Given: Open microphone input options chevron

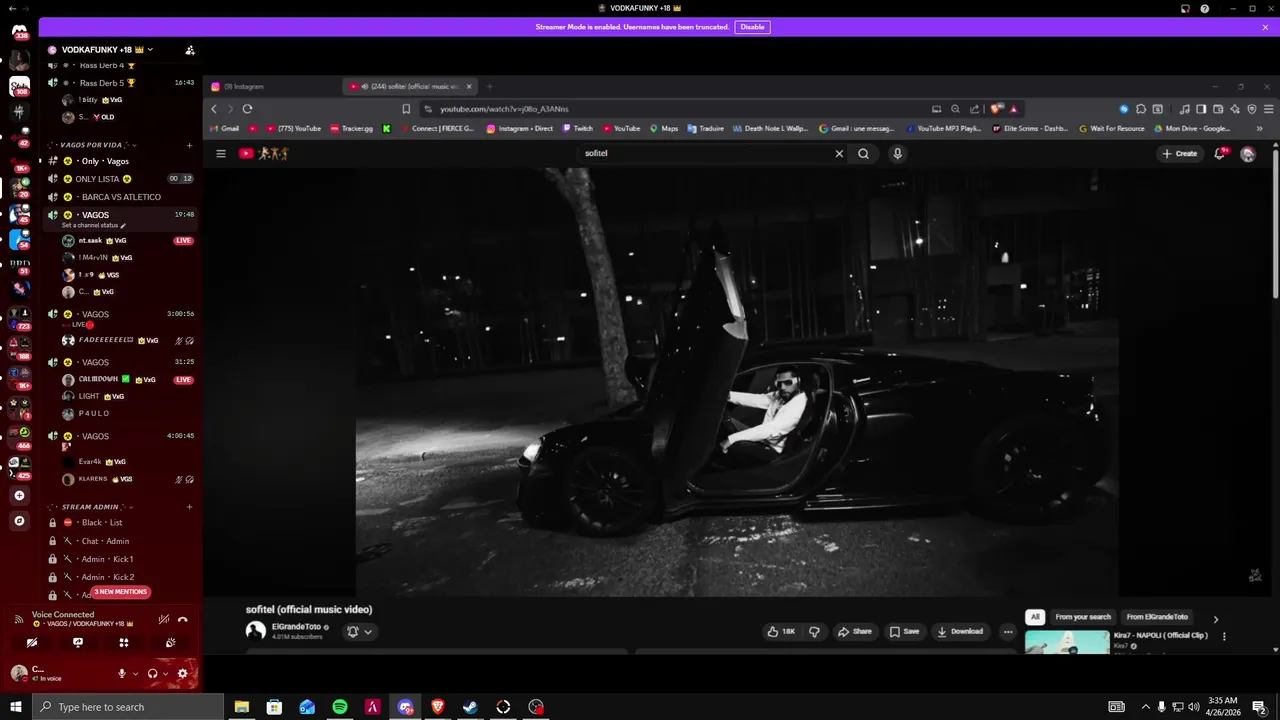Looking at the screenshot, I should [134, 674].
